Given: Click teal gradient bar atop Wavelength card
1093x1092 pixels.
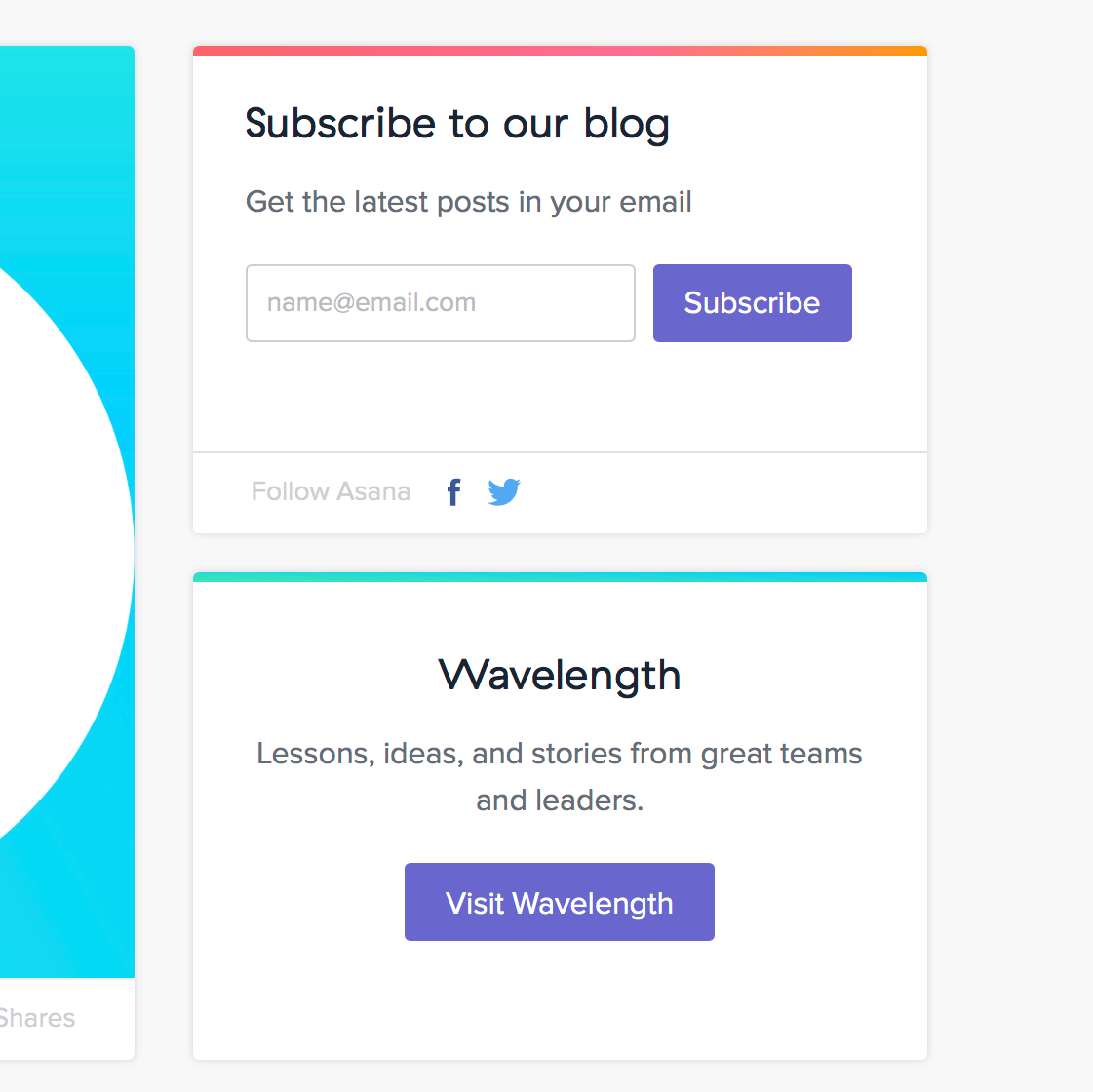Looking at the screenshot, I should (559, 577).
